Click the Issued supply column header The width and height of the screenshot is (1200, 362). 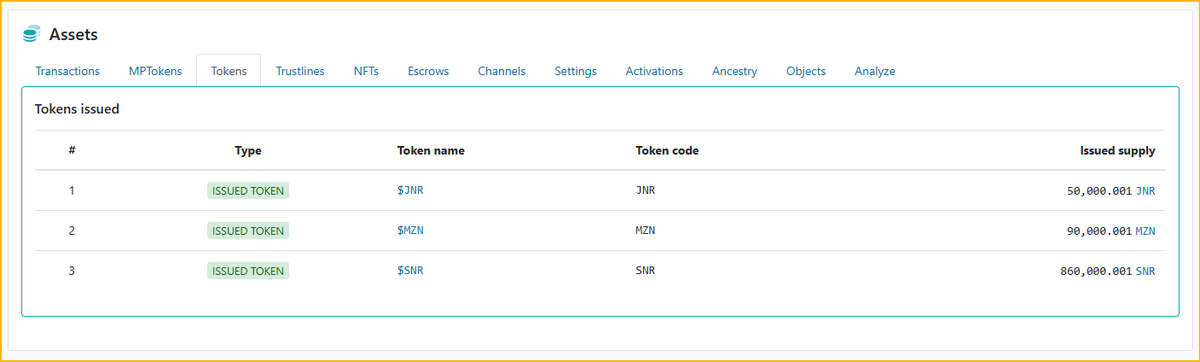1117,151
